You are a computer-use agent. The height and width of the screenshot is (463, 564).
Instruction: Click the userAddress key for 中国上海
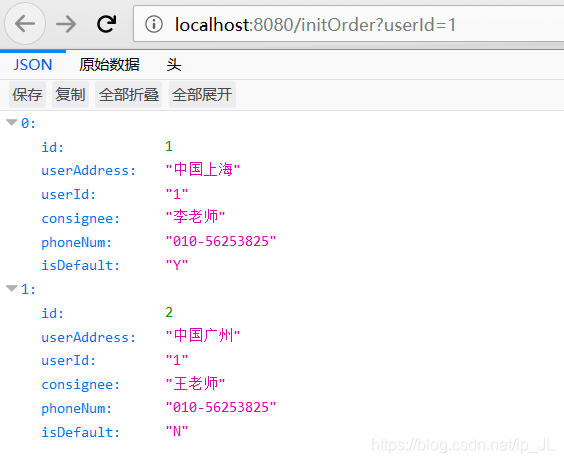coord(89,171)
